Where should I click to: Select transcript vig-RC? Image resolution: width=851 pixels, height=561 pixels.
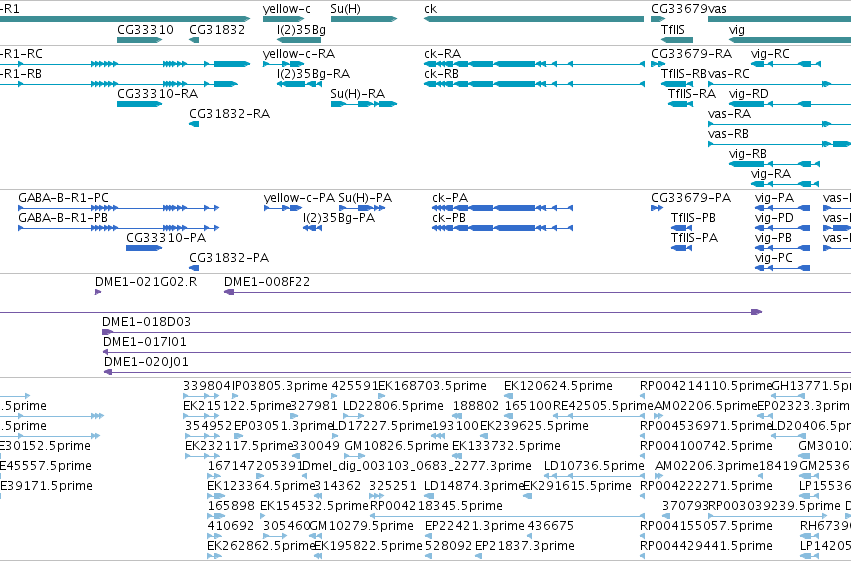tap(770, 54)
